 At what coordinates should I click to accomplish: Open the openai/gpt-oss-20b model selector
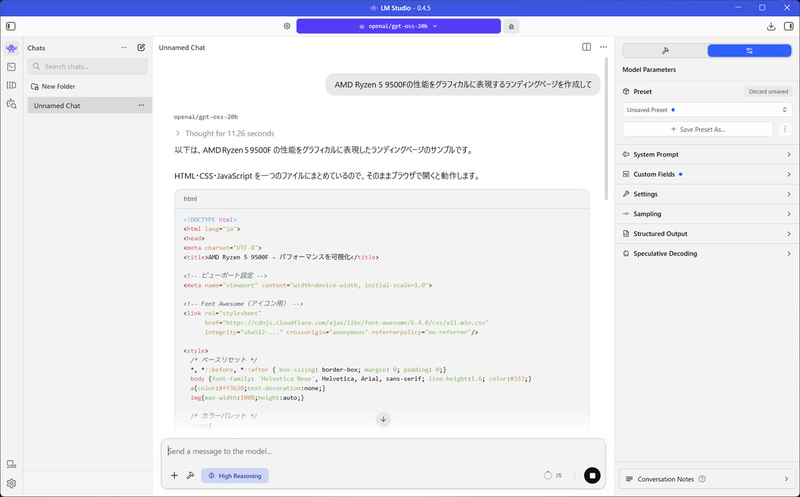pos(398,26)
